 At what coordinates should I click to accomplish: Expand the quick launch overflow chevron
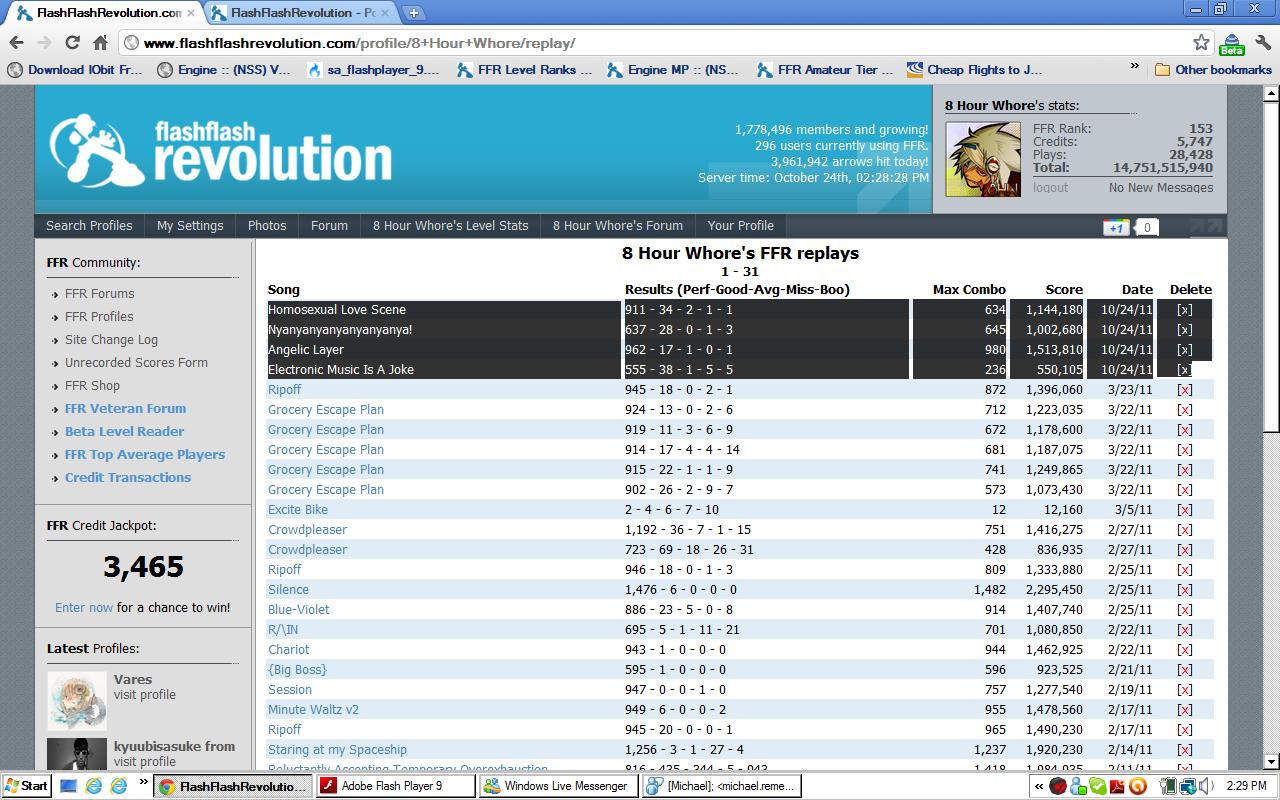143,782
